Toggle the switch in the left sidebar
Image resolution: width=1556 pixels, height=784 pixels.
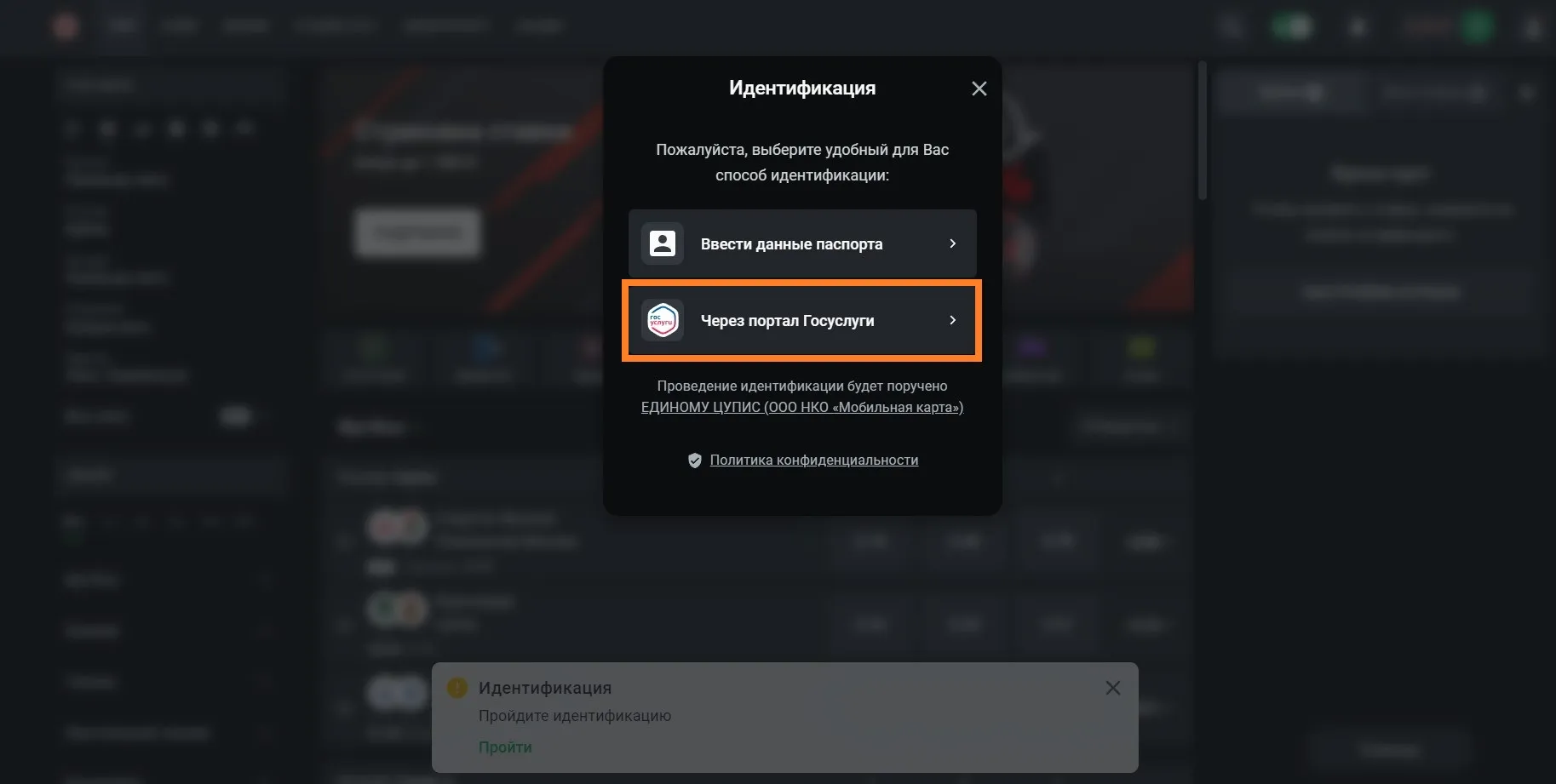(x=236, y=416)
